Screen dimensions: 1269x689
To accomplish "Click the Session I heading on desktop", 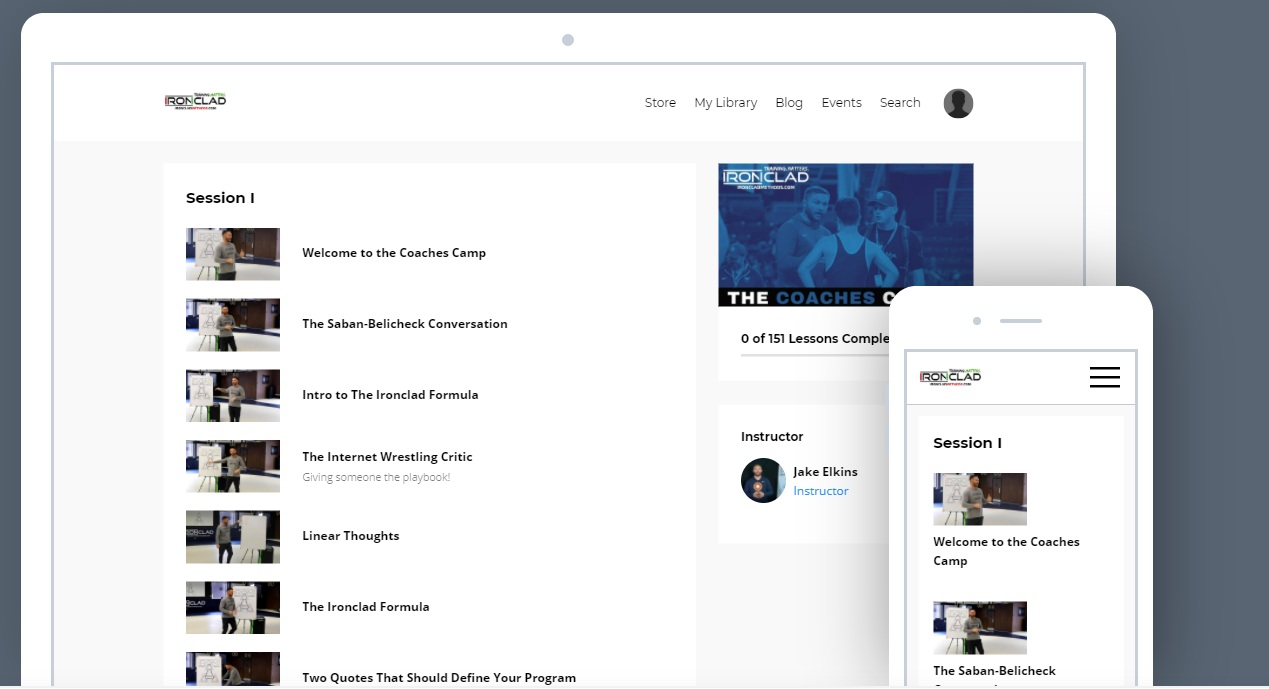I will [220, 198].
